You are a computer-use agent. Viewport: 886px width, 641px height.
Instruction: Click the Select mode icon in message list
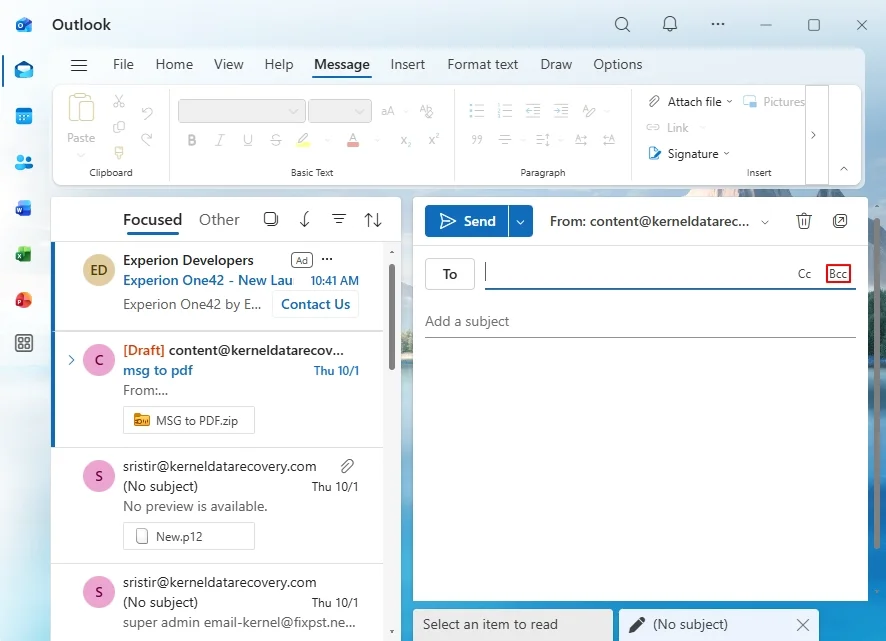[x=271, y=219]
